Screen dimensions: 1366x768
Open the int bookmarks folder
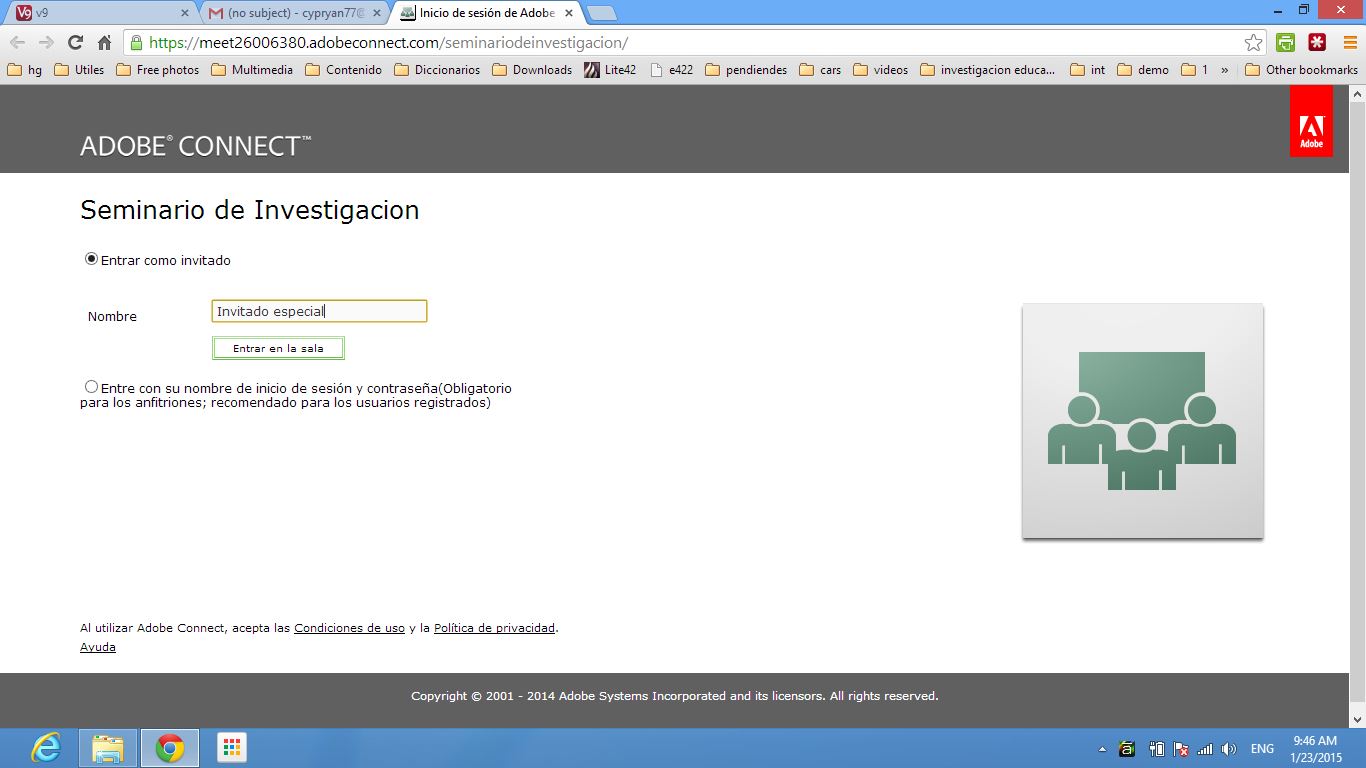[1088, 70]
